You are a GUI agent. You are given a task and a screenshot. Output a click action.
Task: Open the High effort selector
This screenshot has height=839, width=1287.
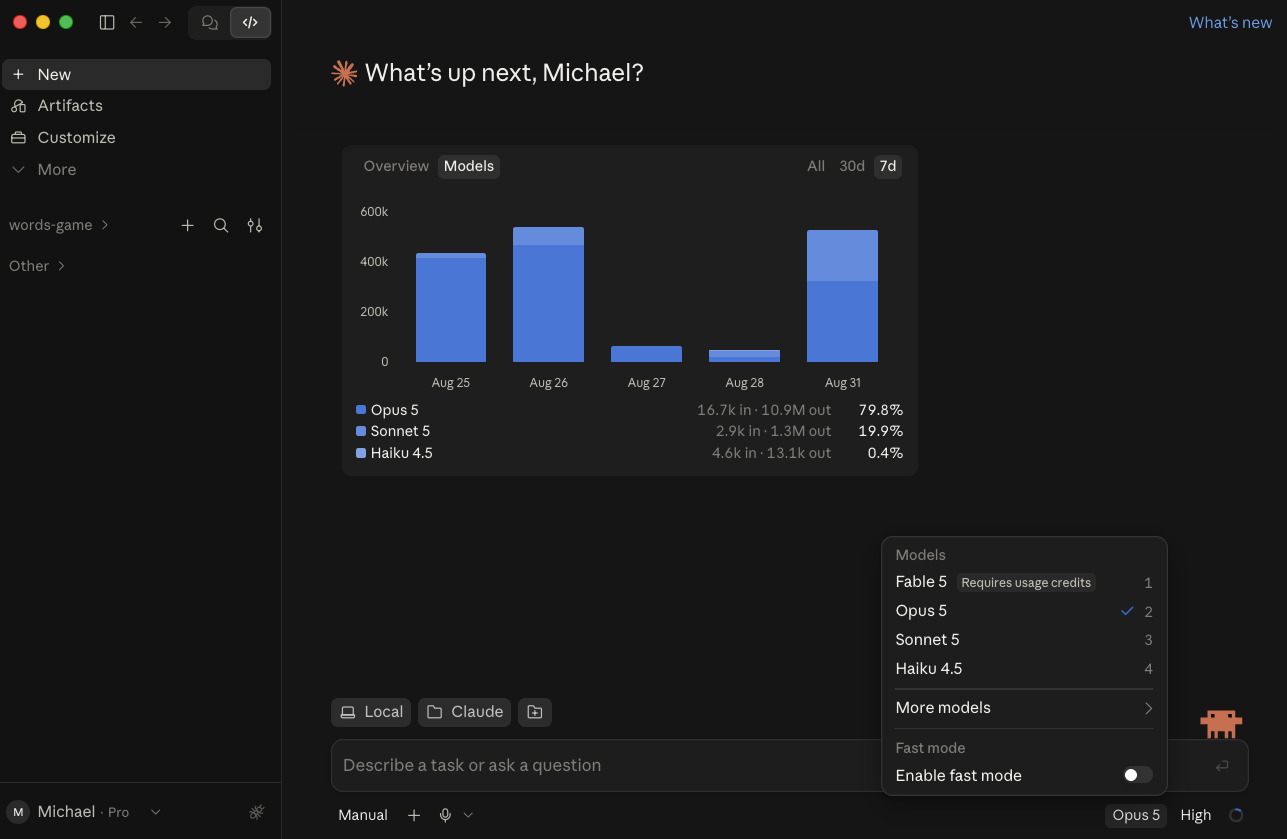coord(1195,815)
